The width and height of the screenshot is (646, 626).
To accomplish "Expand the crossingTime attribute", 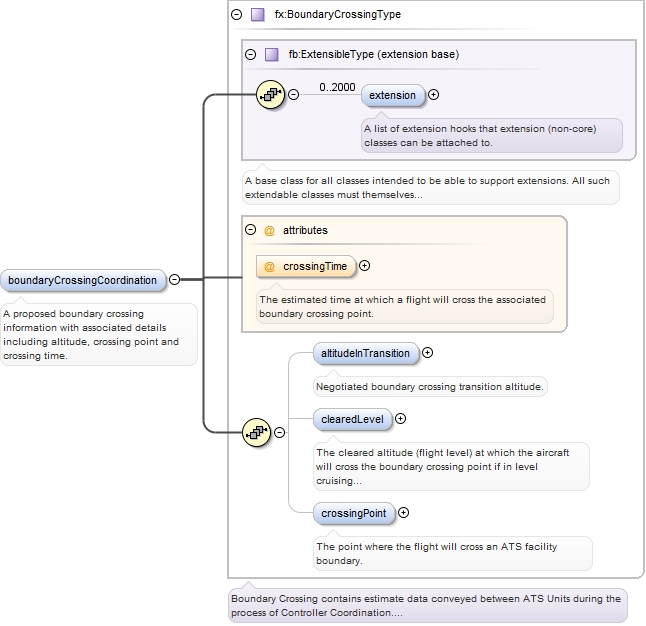I will click(x=365, y=266).
